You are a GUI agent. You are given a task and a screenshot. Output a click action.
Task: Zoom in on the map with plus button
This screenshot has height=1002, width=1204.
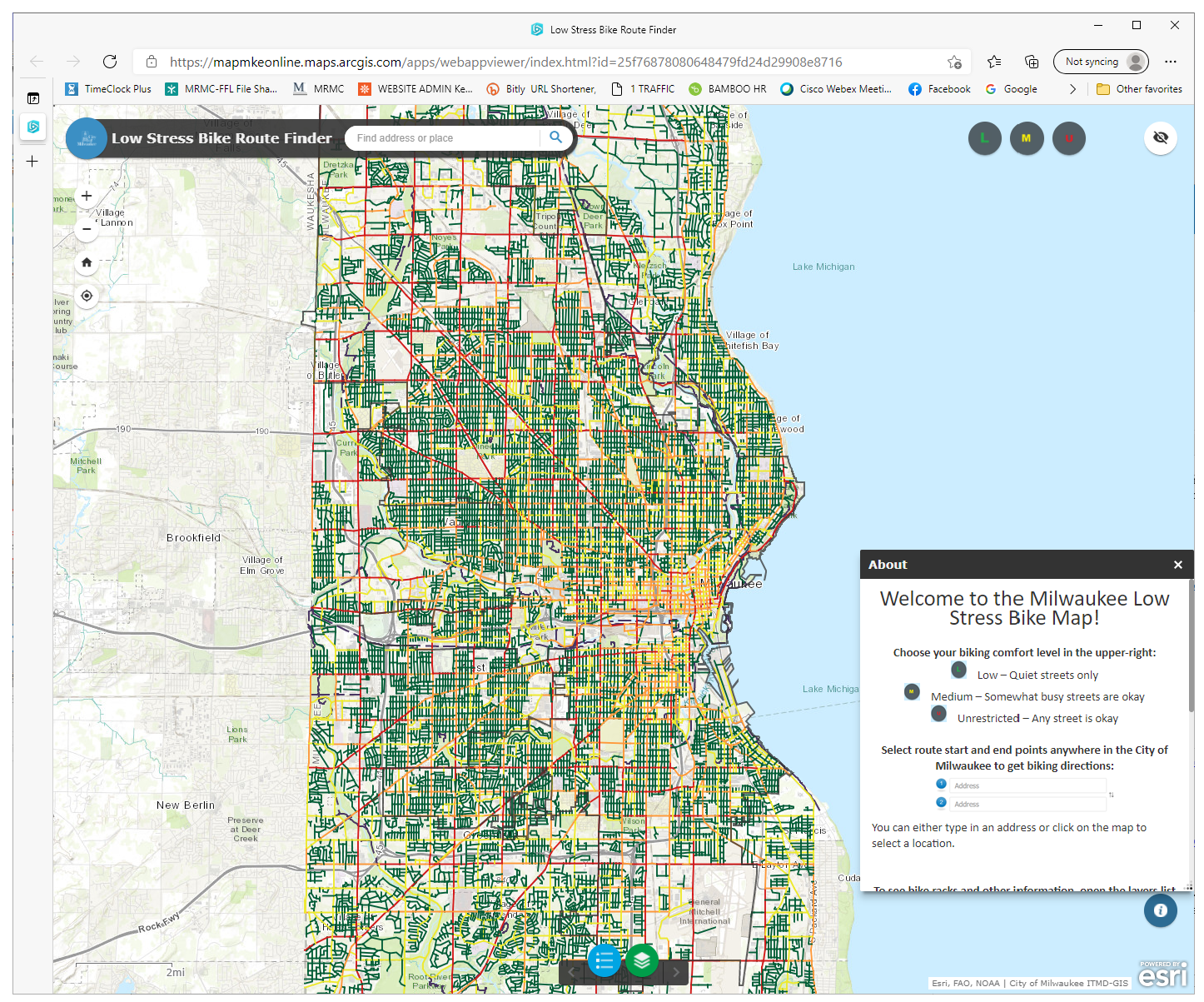point(87,197)
